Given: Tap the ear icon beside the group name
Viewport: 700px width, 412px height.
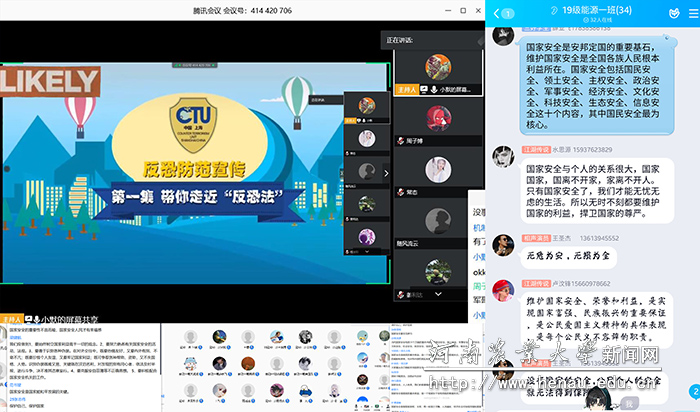Looking at the screenshot, I should 554,10.
